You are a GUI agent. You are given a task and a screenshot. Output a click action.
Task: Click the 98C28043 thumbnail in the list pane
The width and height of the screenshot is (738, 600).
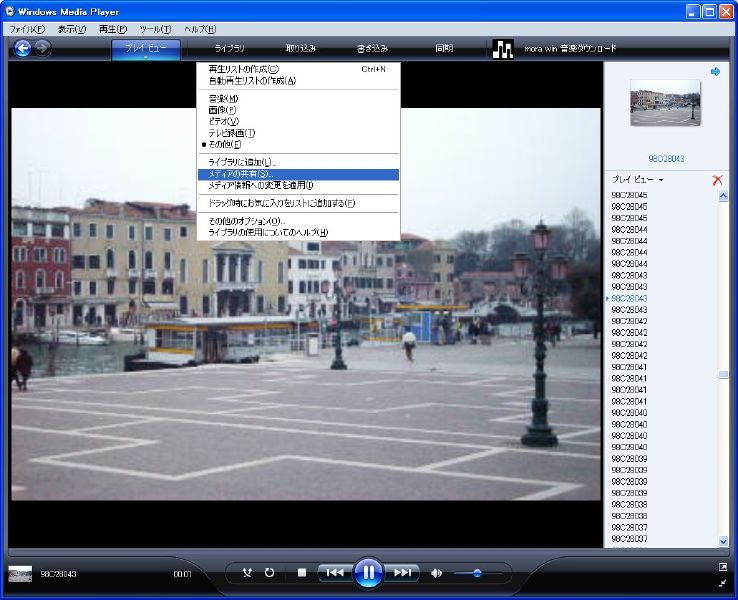[x=665, y=102]
